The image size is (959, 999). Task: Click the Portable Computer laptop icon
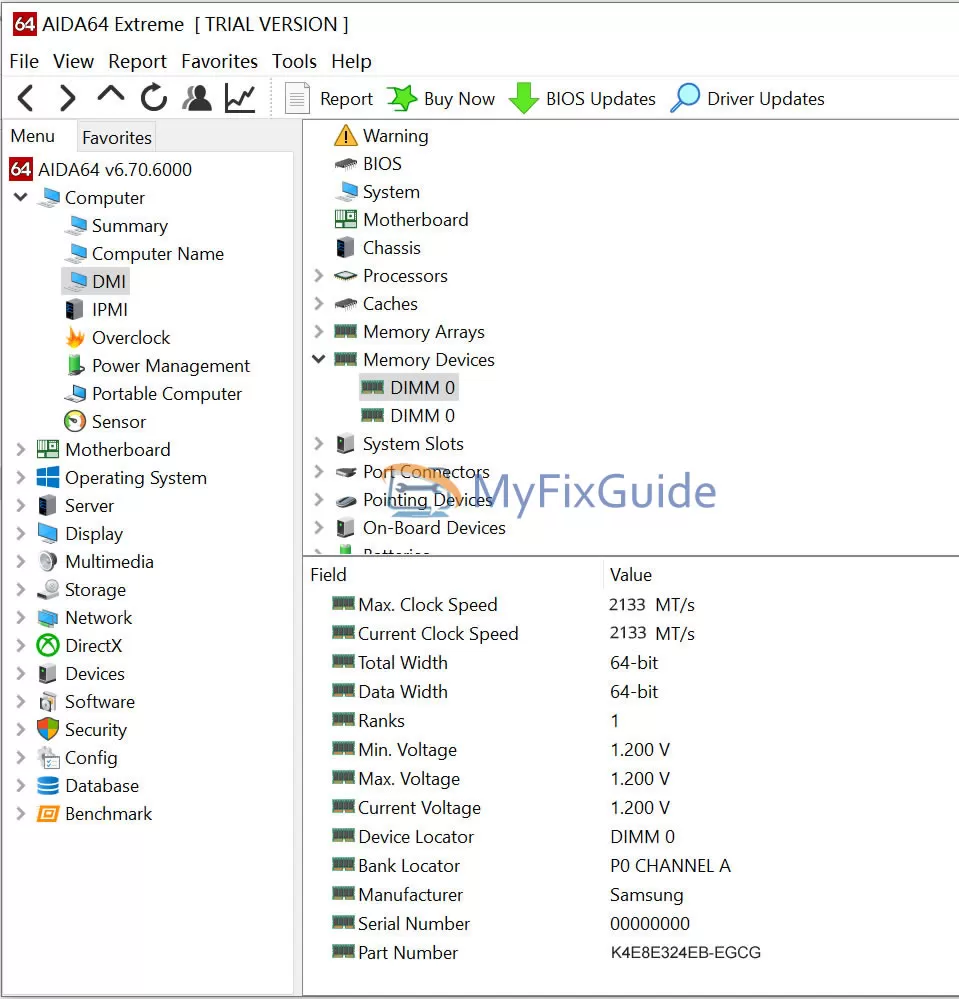(x=75, y=394)
